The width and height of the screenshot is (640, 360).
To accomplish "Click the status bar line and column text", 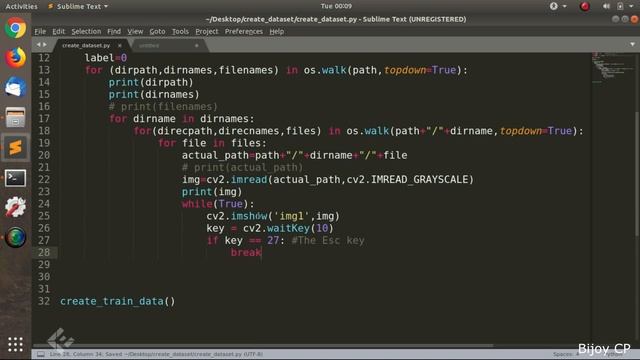I will [x=156, y=354].
